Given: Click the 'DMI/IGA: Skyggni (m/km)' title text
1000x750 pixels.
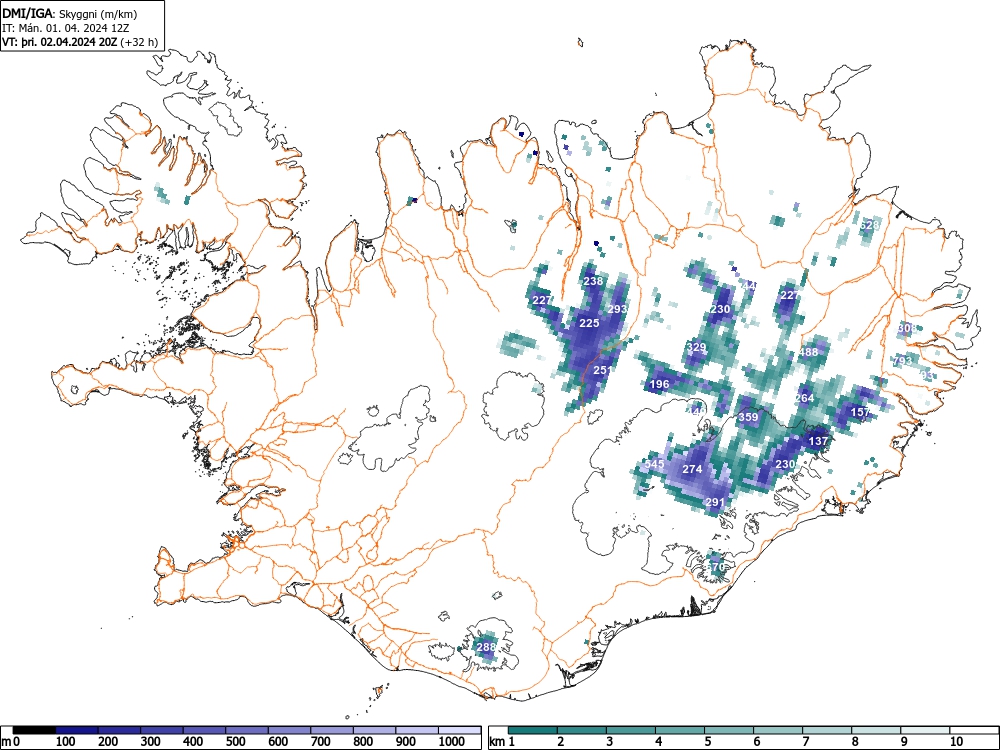Looking at the screenshot, I should point(70,13).
